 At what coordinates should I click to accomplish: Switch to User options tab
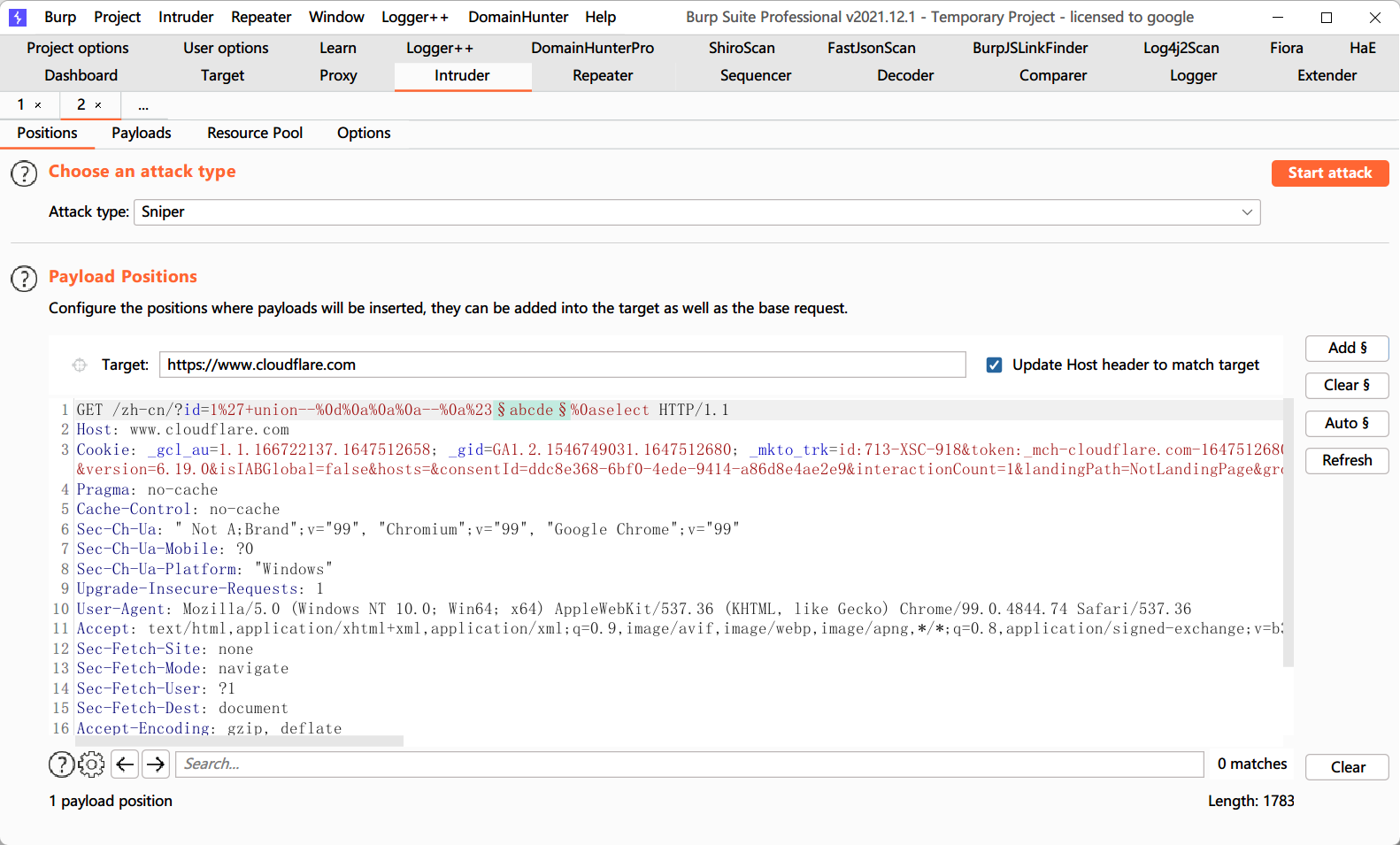226,48
